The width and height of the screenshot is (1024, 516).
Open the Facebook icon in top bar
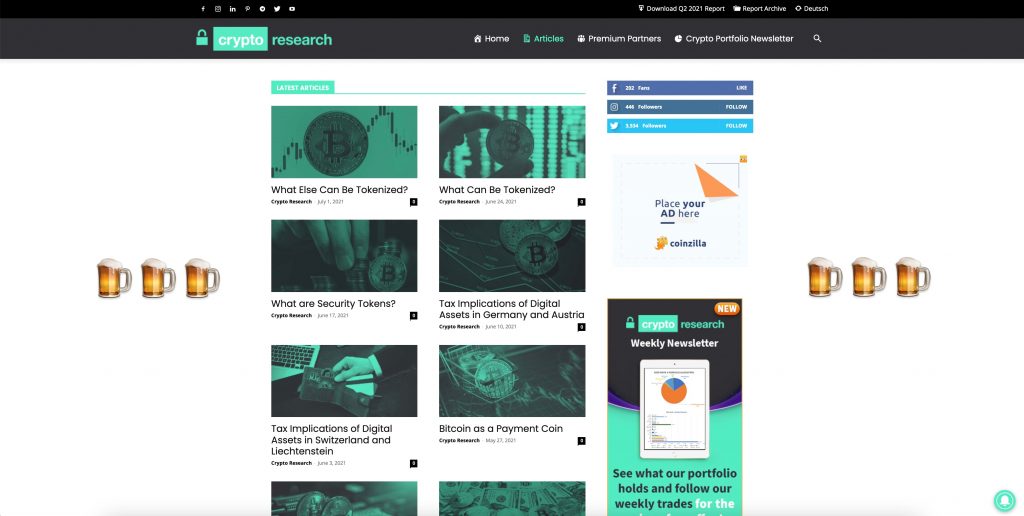click(203, 9)
